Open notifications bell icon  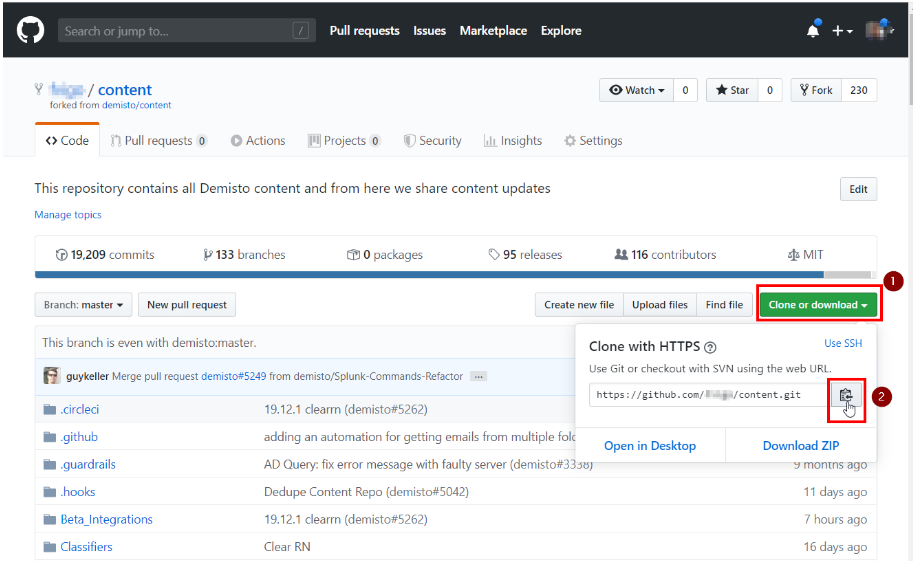[813, 30]
